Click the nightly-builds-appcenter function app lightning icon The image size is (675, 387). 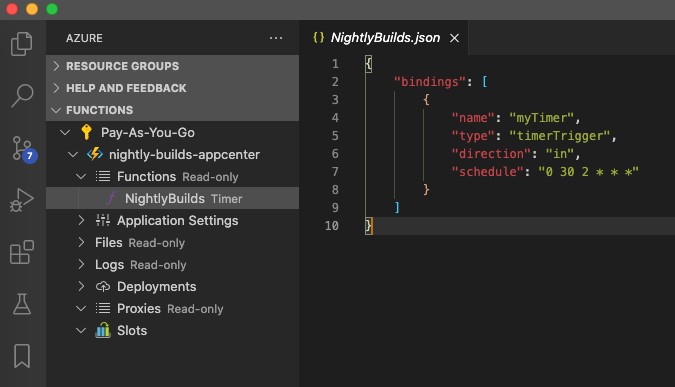95,154
